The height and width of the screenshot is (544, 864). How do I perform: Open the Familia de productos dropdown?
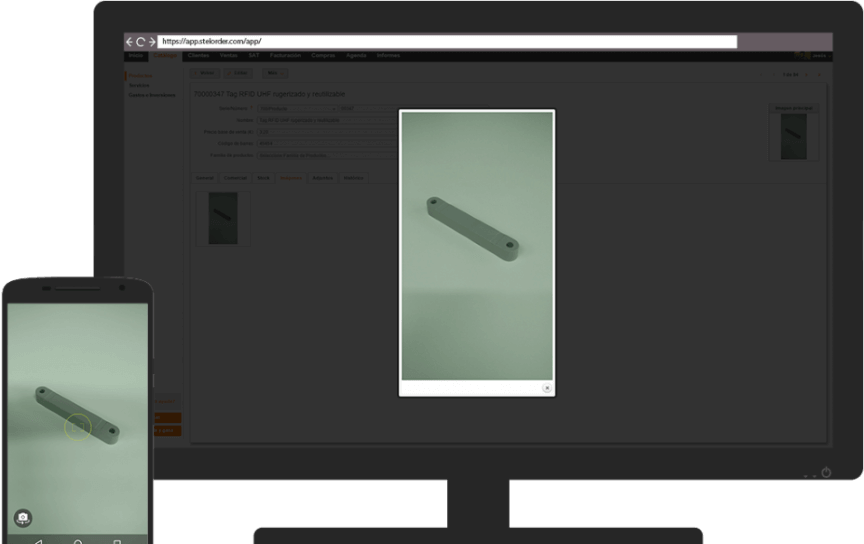tap(328, 156)
